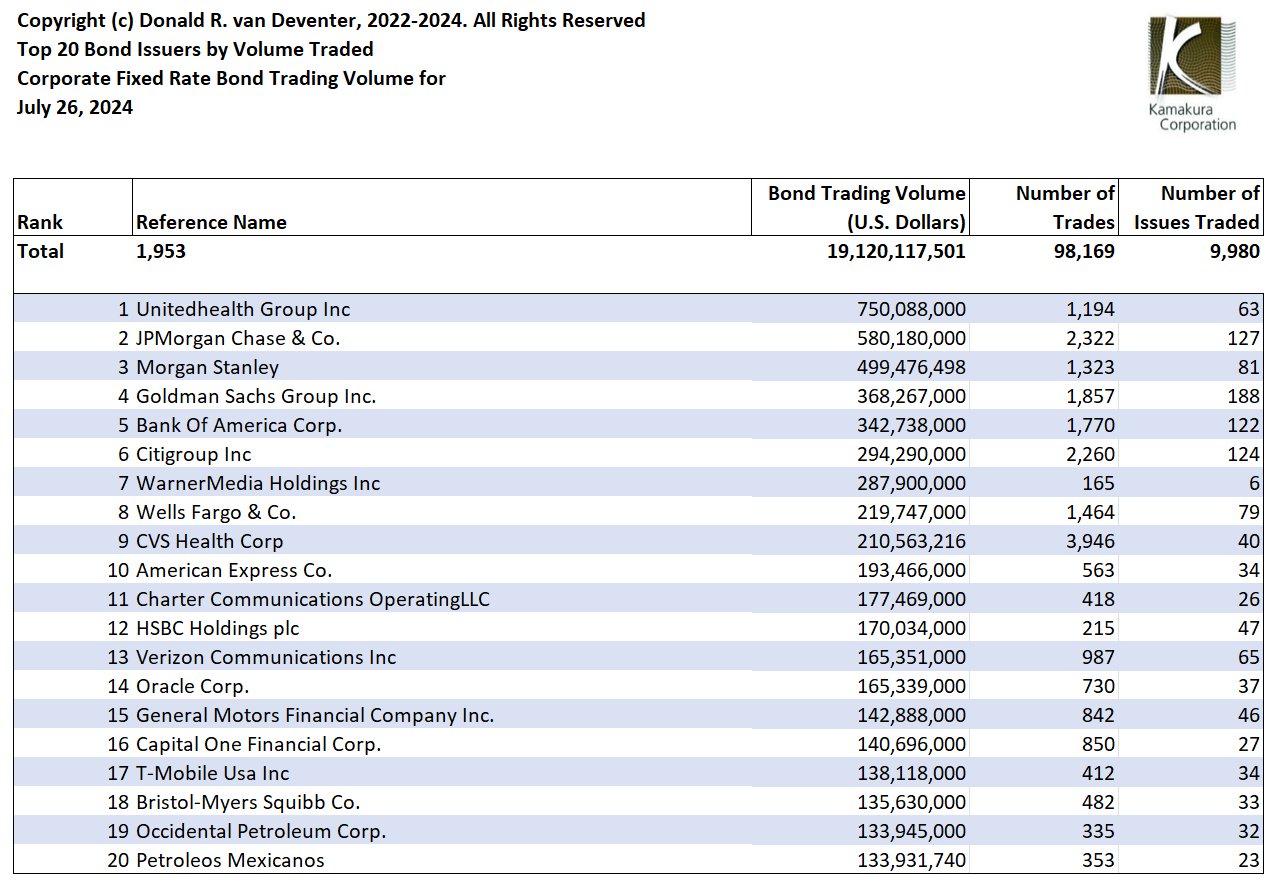
Task: Click Petroleos Mexicanos volume 133,931,740
Action: [912, 860]
